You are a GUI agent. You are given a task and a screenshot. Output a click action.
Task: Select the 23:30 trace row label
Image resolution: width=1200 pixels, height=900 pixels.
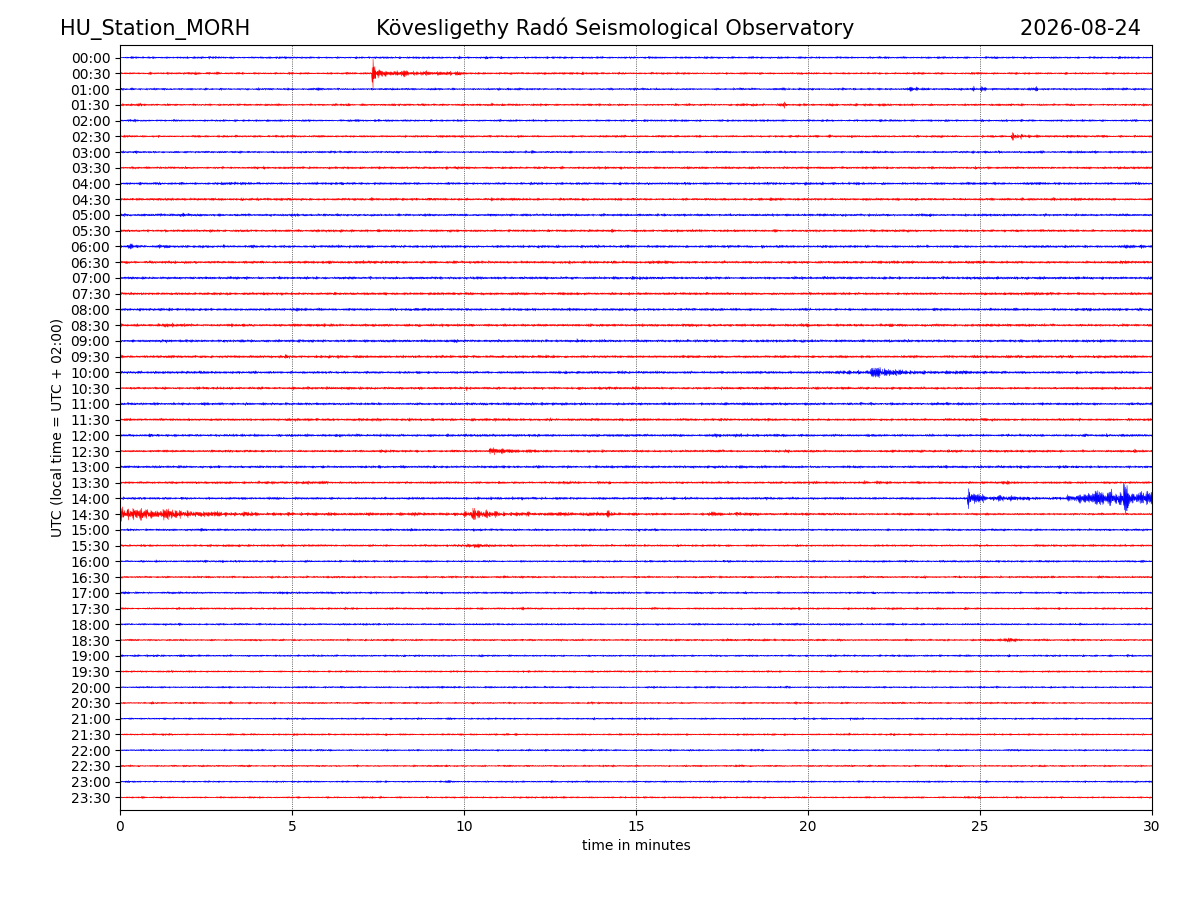(91, 798)
